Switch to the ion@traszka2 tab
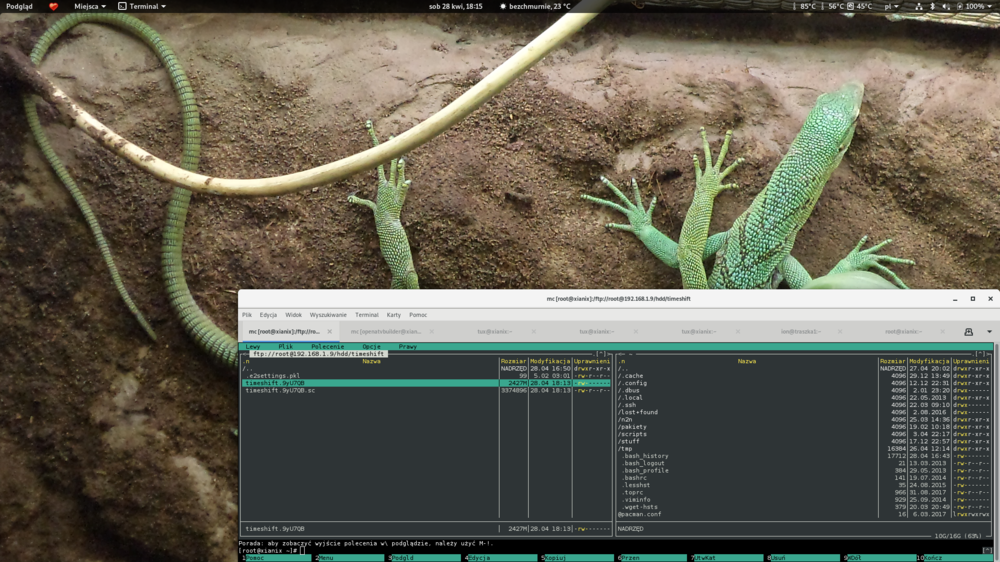The height and width of the screenshot is (562, 1000). (x=800, y=332)
